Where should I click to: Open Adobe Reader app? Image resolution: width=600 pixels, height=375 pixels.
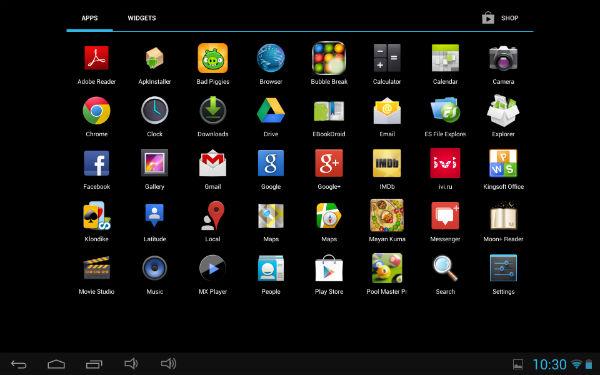click(x=96, y=59)
